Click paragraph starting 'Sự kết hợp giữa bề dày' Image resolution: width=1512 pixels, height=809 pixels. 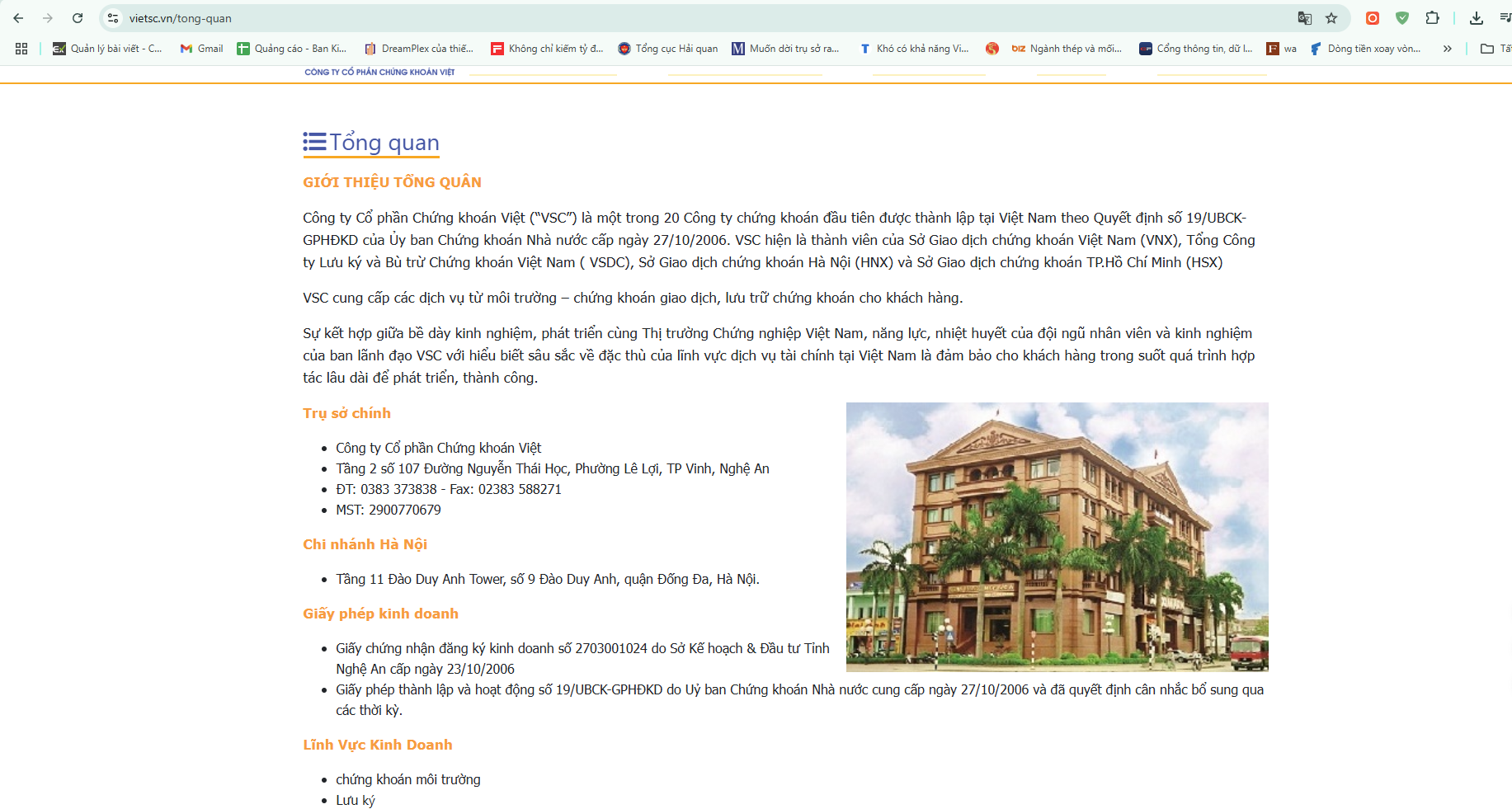point(779,355)
